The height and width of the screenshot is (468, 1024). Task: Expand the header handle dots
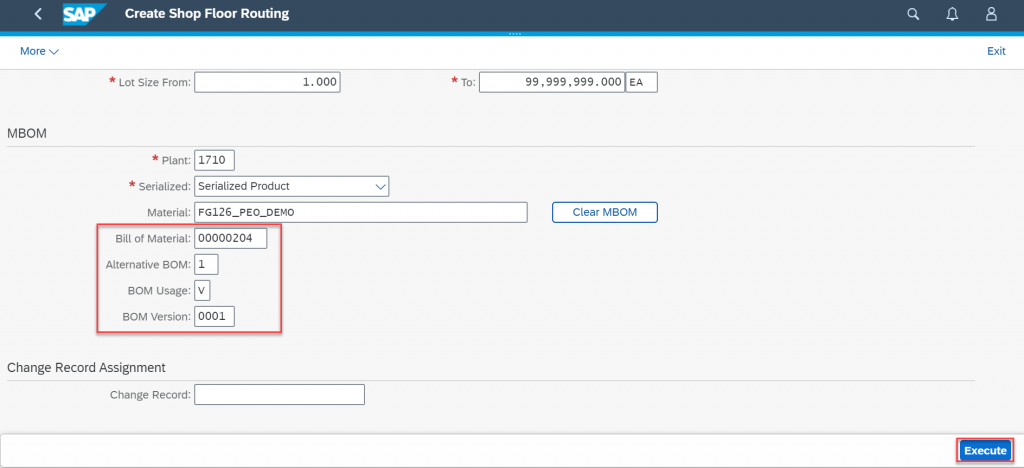click(x=515, y=34)
